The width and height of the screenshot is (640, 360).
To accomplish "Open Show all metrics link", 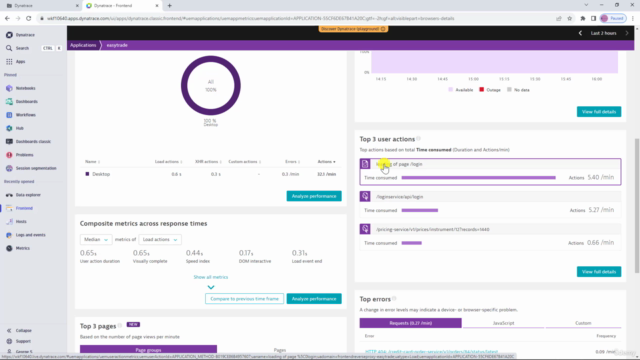I will click(x=211, y=277).
